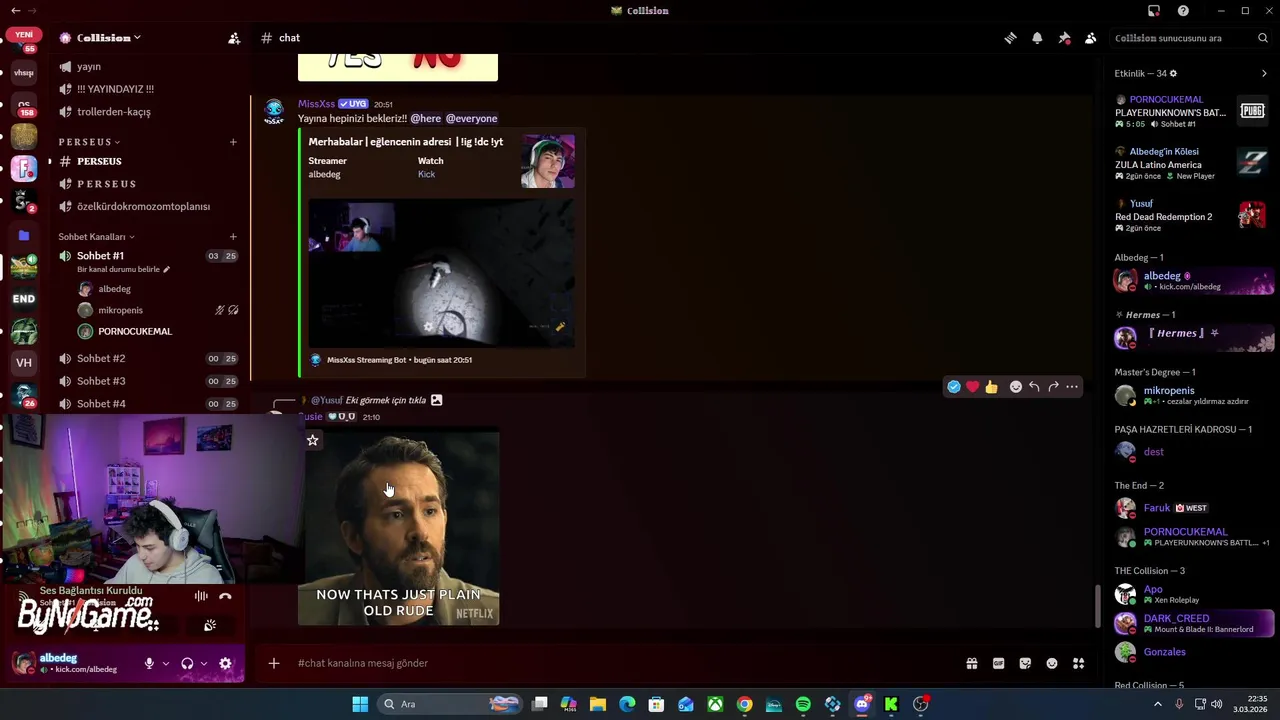Viewport: 1280px width, 720px height.
Task: Open the Collision server dropdown menu
Action: pos(100,38)
